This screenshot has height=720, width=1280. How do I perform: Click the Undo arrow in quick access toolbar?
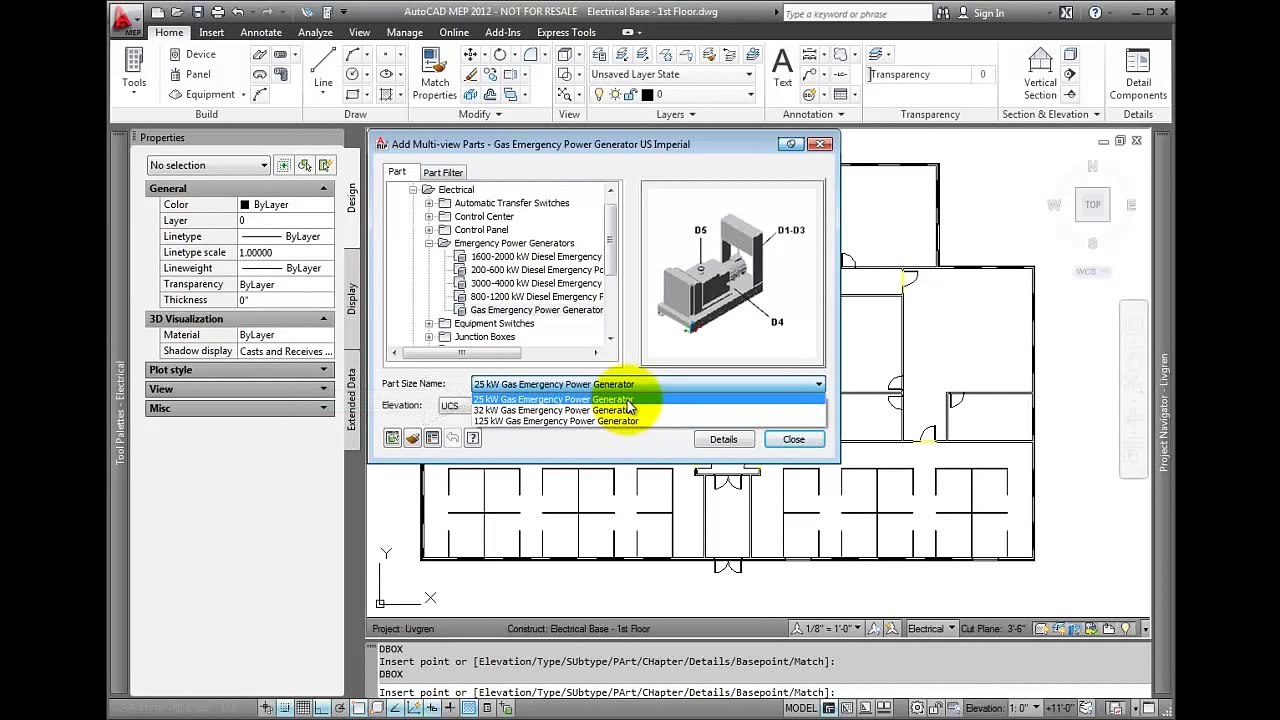(238, 12)
